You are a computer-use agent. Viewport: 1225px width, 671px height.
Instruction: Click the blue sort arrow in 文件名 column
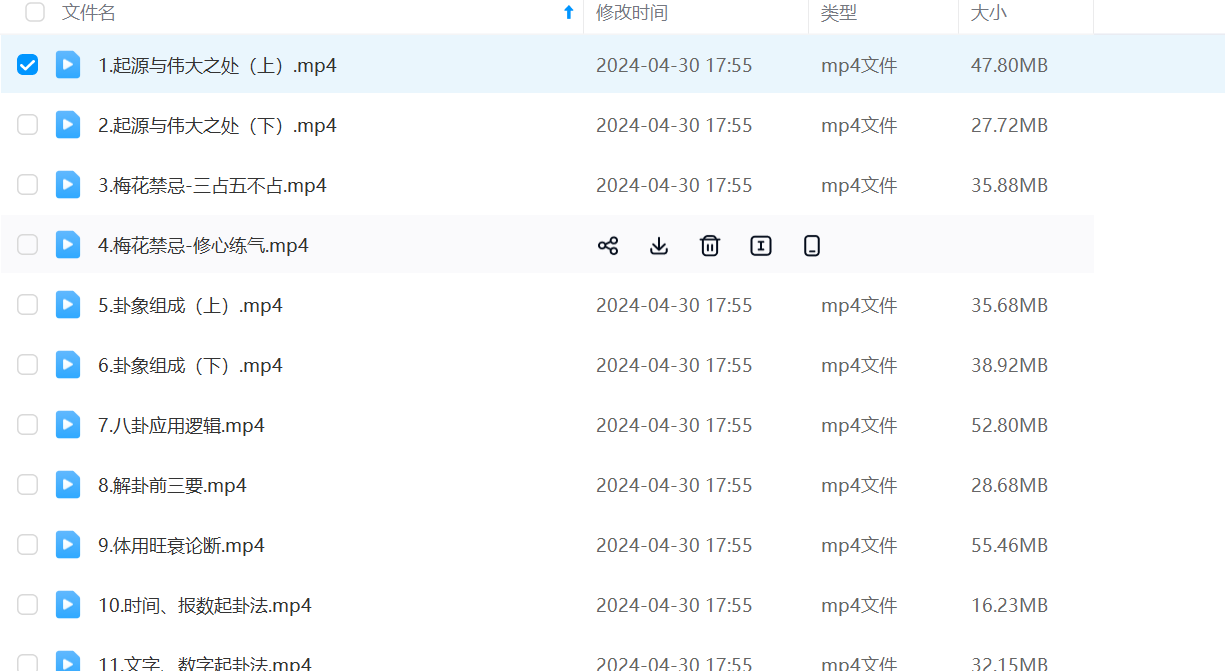click(x=568, y=13)
